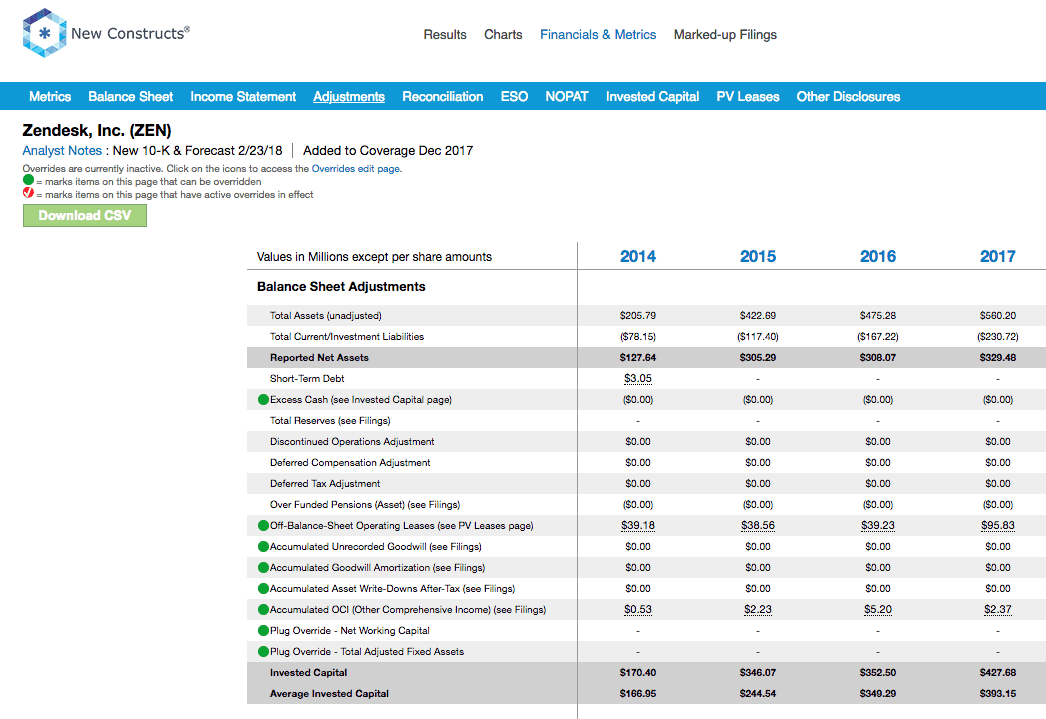Open the Overrides edit page link
This screenshot has height=719, width=1046.
(x=356, y=169)
